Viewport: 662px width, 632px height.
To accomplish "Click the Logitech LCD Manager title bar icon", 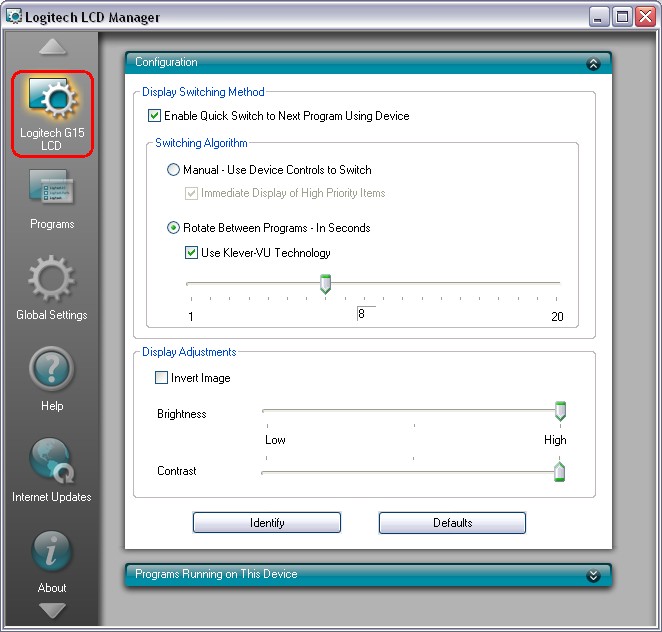I will coord(14,16).
